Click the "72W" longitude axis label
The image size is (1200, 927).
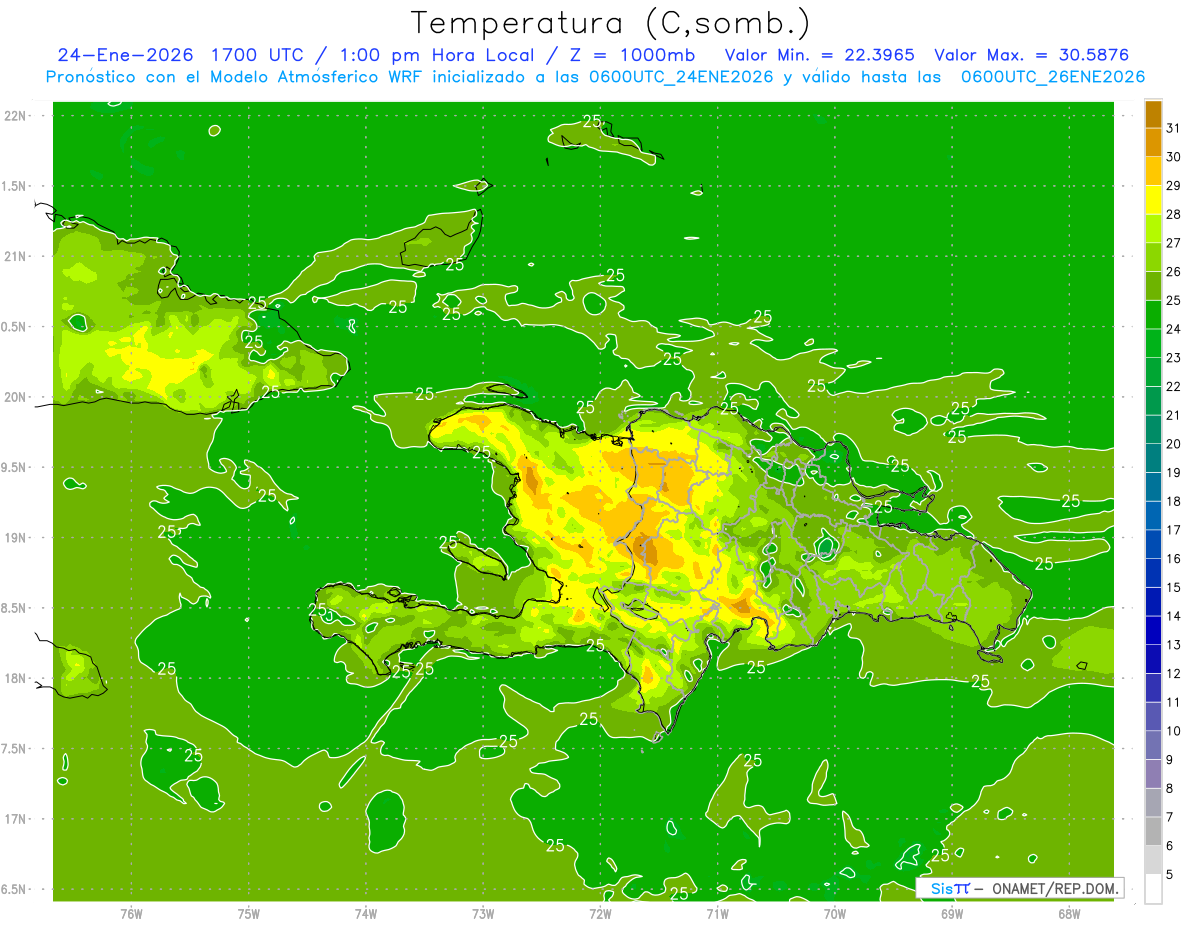(600, 913)
